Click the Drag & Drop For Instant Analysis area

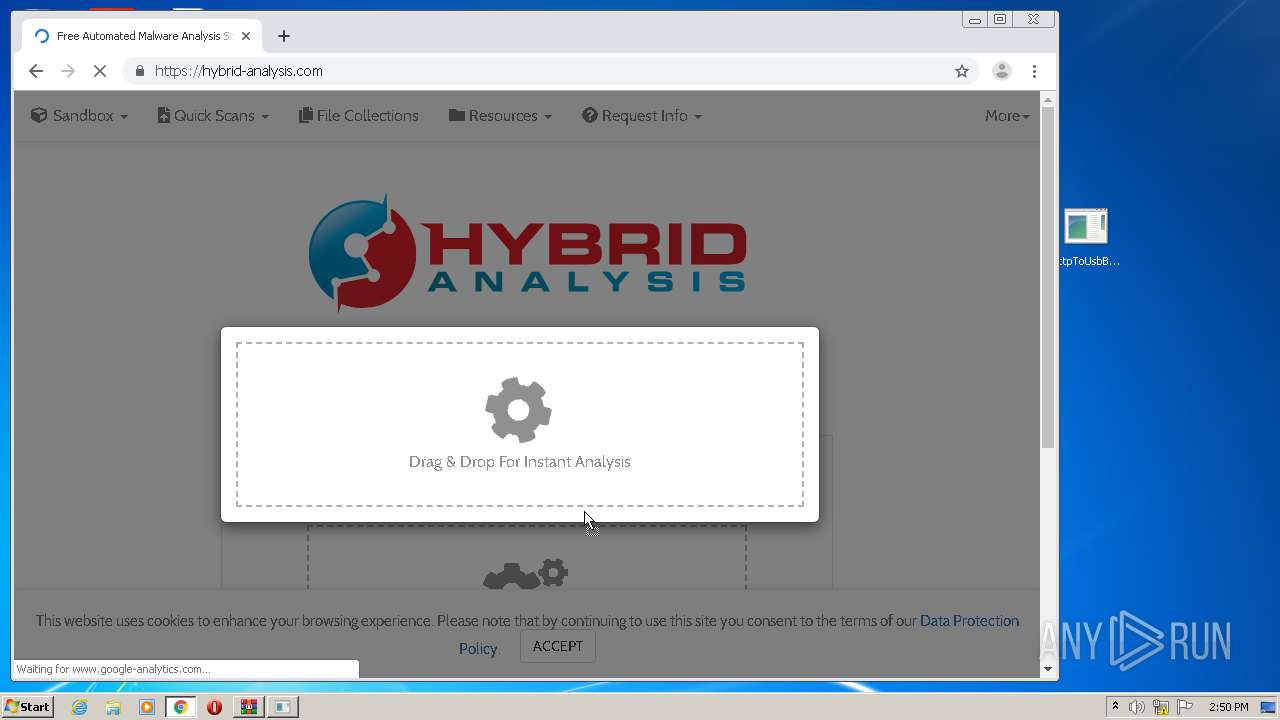(520, 425)
